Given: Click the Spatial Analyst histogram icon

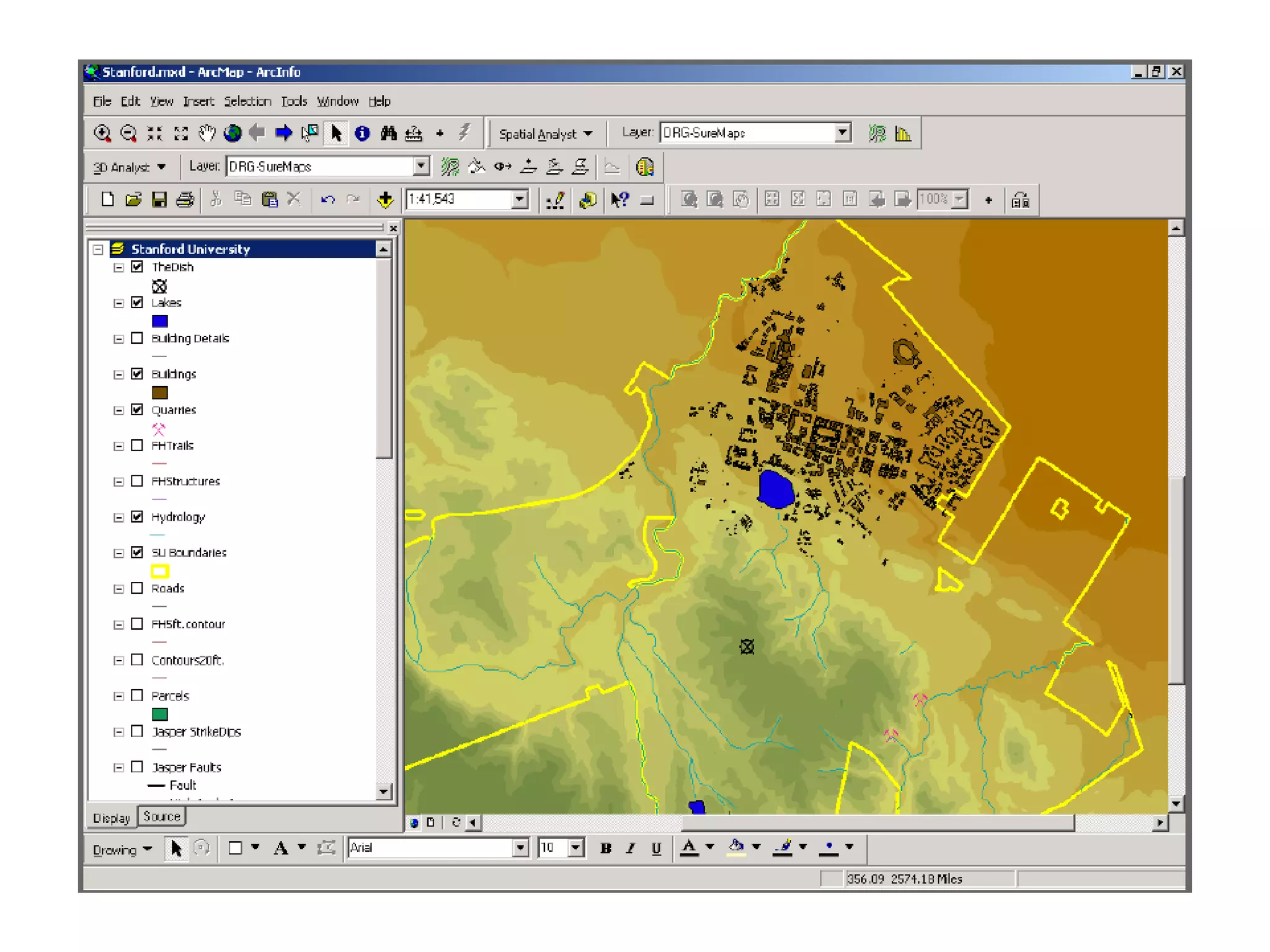Looking at the screenshot, I should coord(903,133).
